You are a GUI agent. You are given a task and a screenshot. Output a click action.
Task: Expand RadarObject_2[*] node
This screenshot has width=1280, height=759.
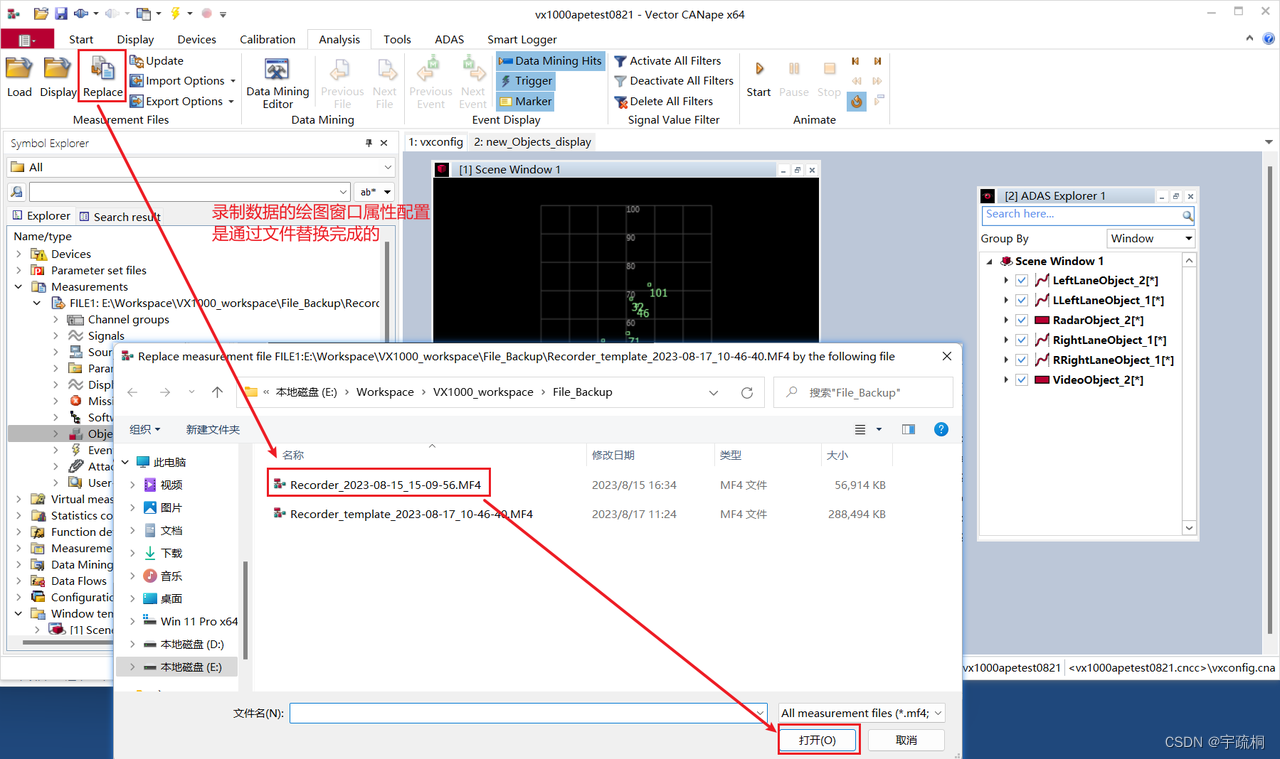click(x=1006, y=321)
